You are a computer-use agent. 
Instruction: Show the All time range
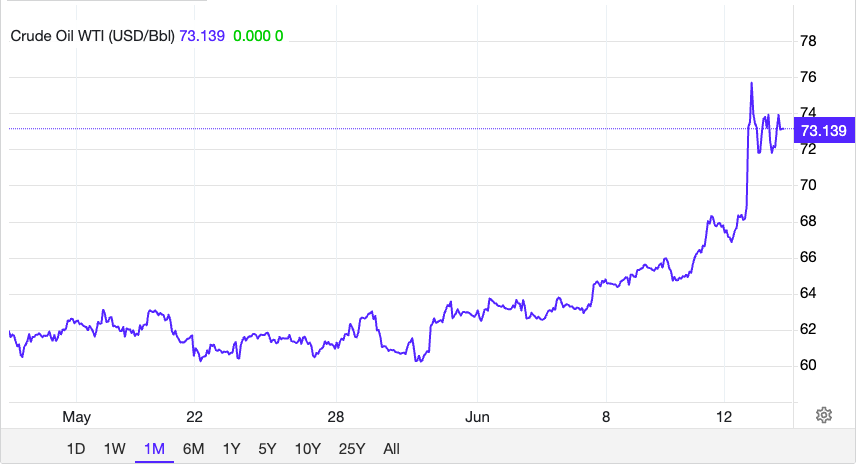tap(391, 450)
